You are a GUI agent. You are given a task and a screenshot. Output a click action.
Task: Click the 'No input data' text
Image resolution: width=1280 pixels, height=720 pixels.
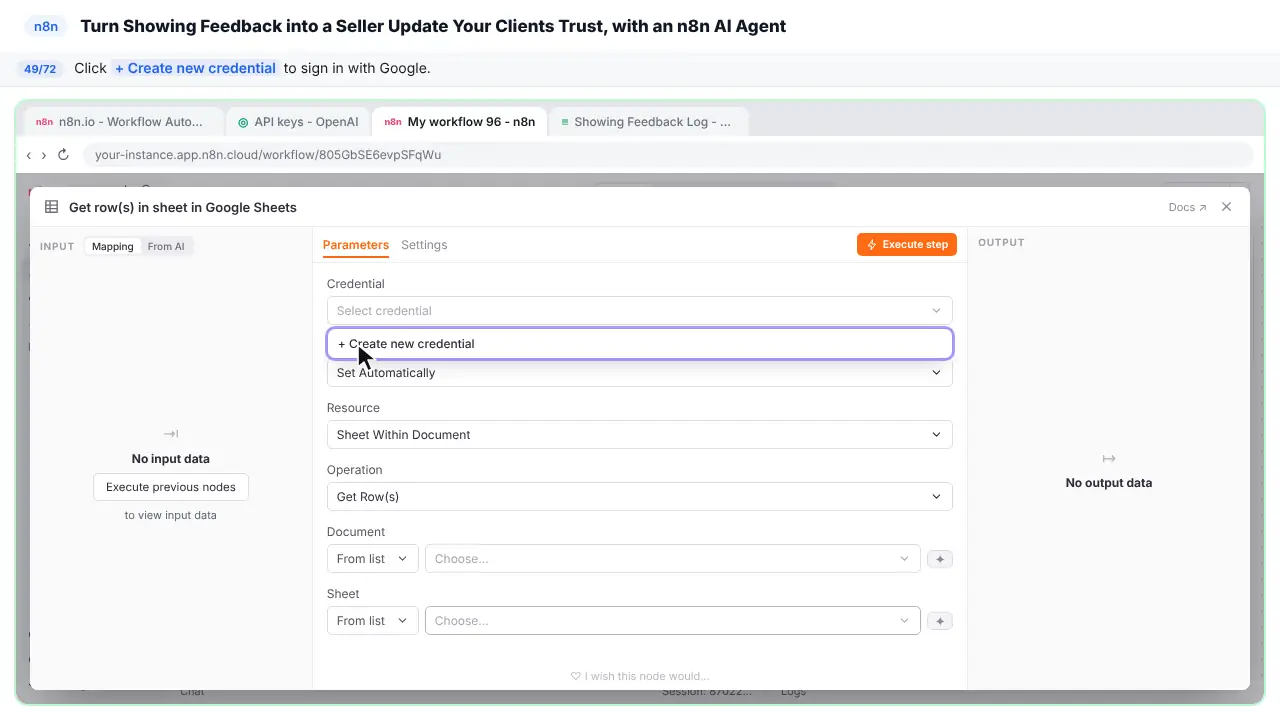pos(171,459)
